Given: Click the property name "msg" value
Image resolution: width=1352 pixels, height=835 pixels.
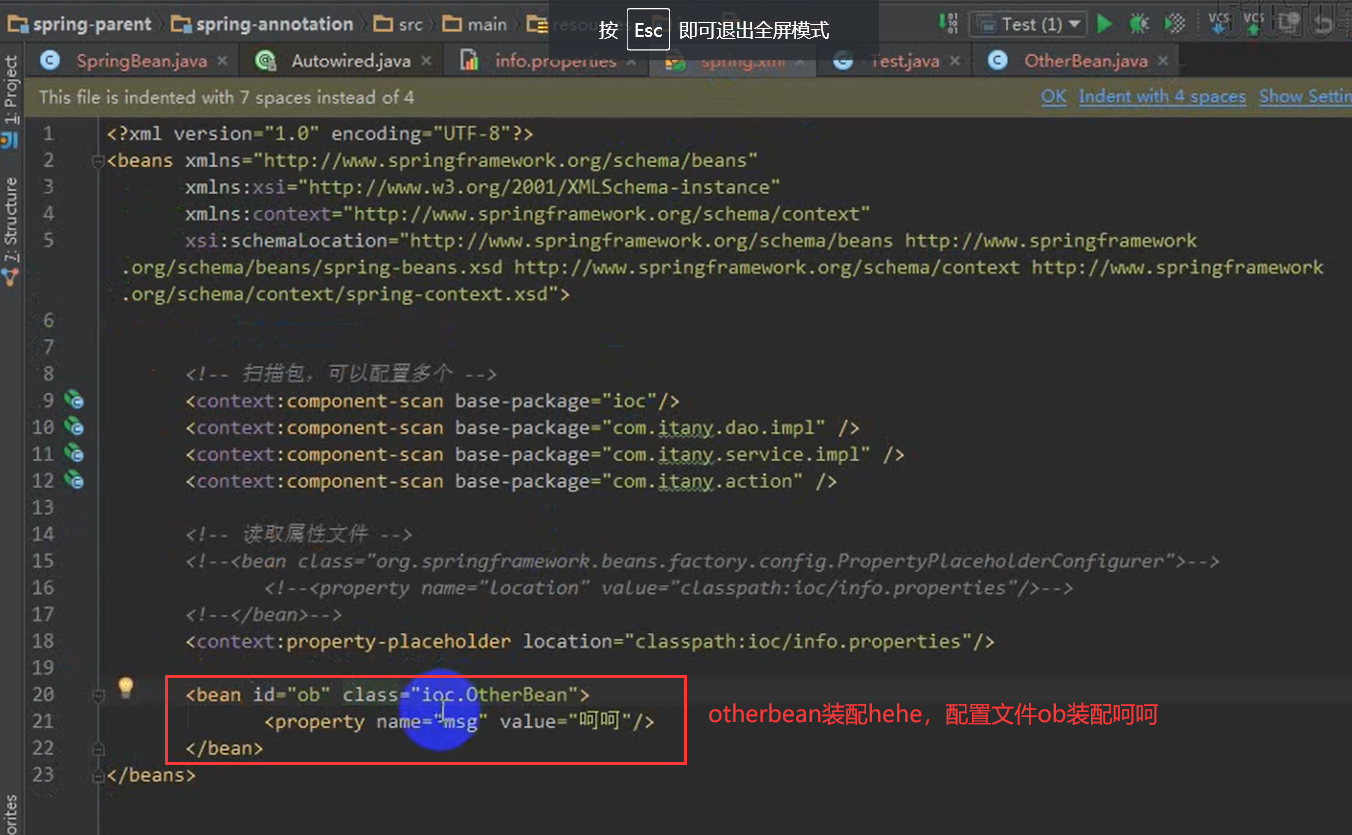Looking at the screenshot, I should click(459, 721).
